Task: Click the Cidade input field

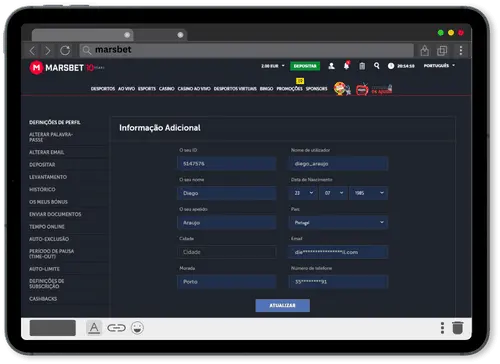Action: pos(227,252)
